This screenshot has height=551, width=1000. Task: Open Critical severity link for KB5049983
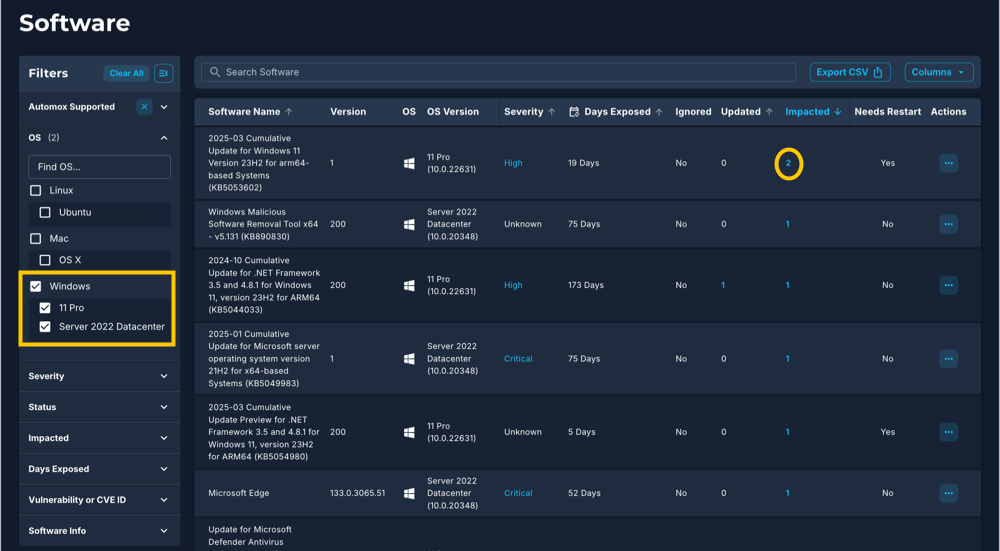point(518,359)
